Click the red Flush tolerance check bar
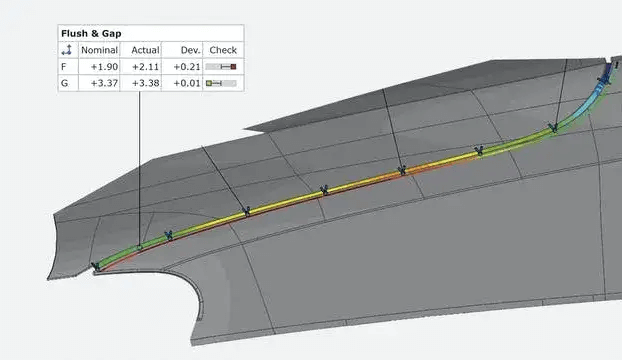The image size is (623, 361). point(221,67)
